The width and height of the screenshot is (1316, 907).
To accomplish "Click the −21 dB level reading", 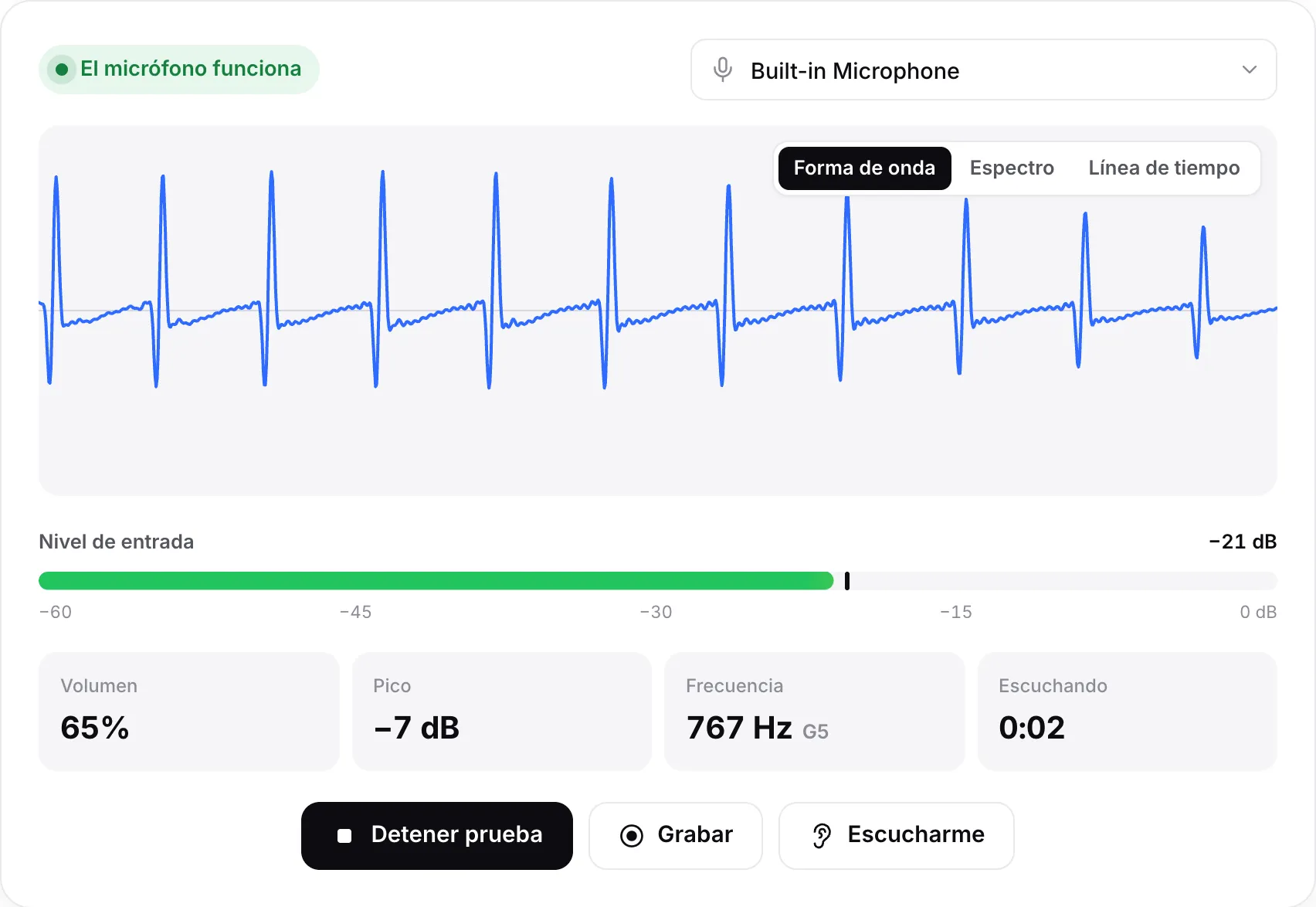I will click(1243, 542).
